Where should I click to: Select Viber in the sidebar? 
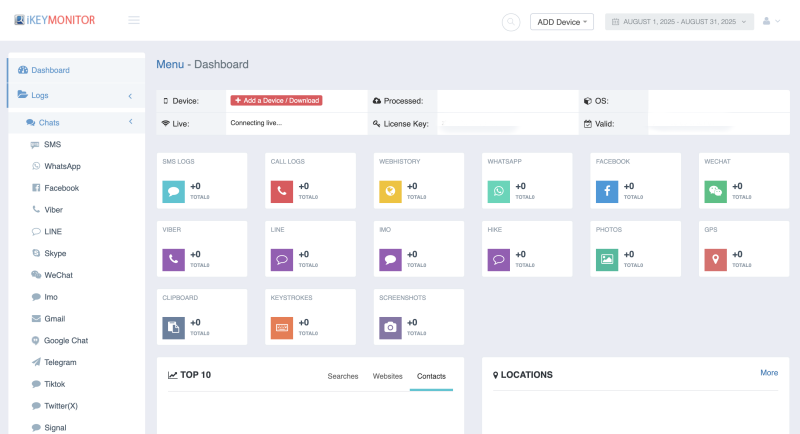[x=53, y=210]
